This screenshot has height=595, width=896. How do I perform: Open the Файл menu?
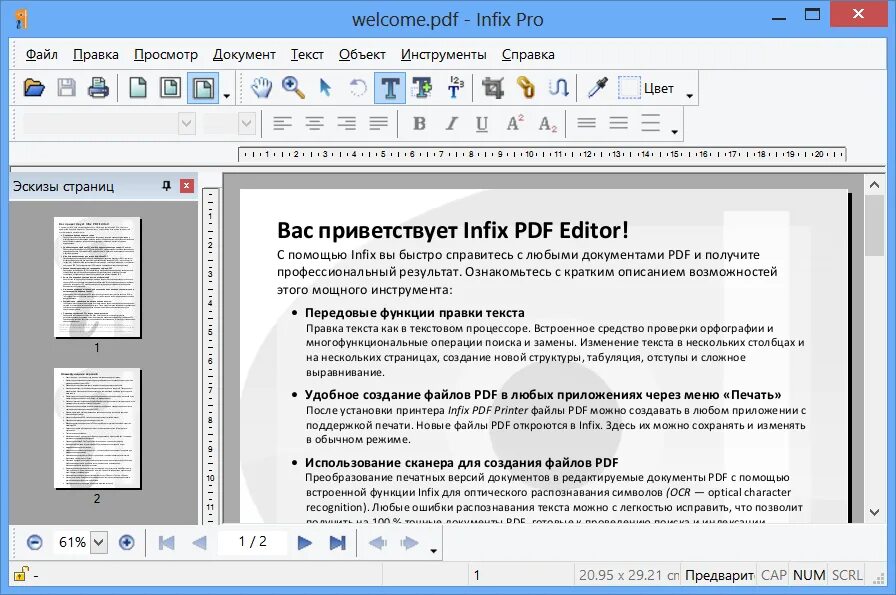pos(42,54)
